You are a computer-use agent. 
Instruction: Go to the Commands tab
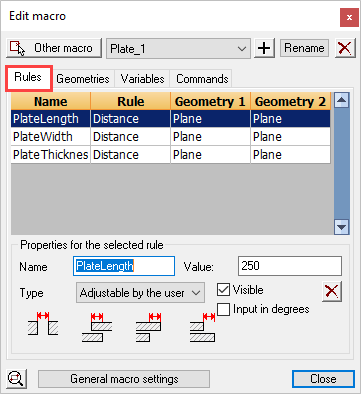(x=202, y=79)
